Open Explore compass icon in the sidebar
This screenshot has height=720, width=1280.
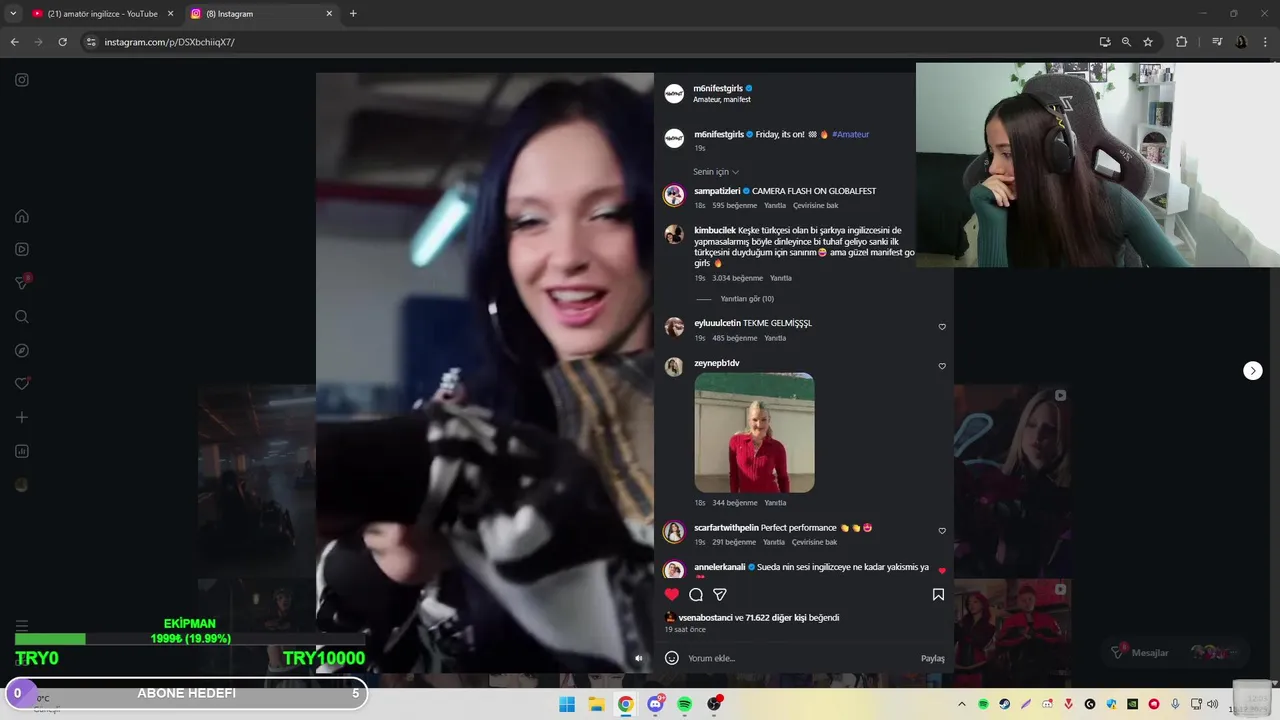click(x=22, y=351)
